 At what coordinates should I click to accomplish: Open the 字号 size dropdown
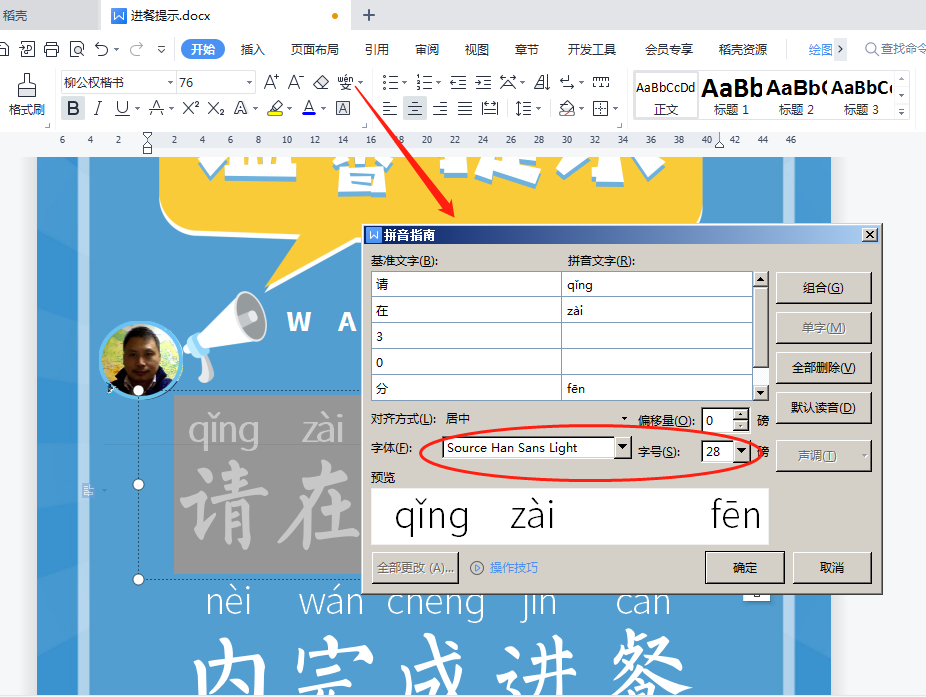pos(742,451)
